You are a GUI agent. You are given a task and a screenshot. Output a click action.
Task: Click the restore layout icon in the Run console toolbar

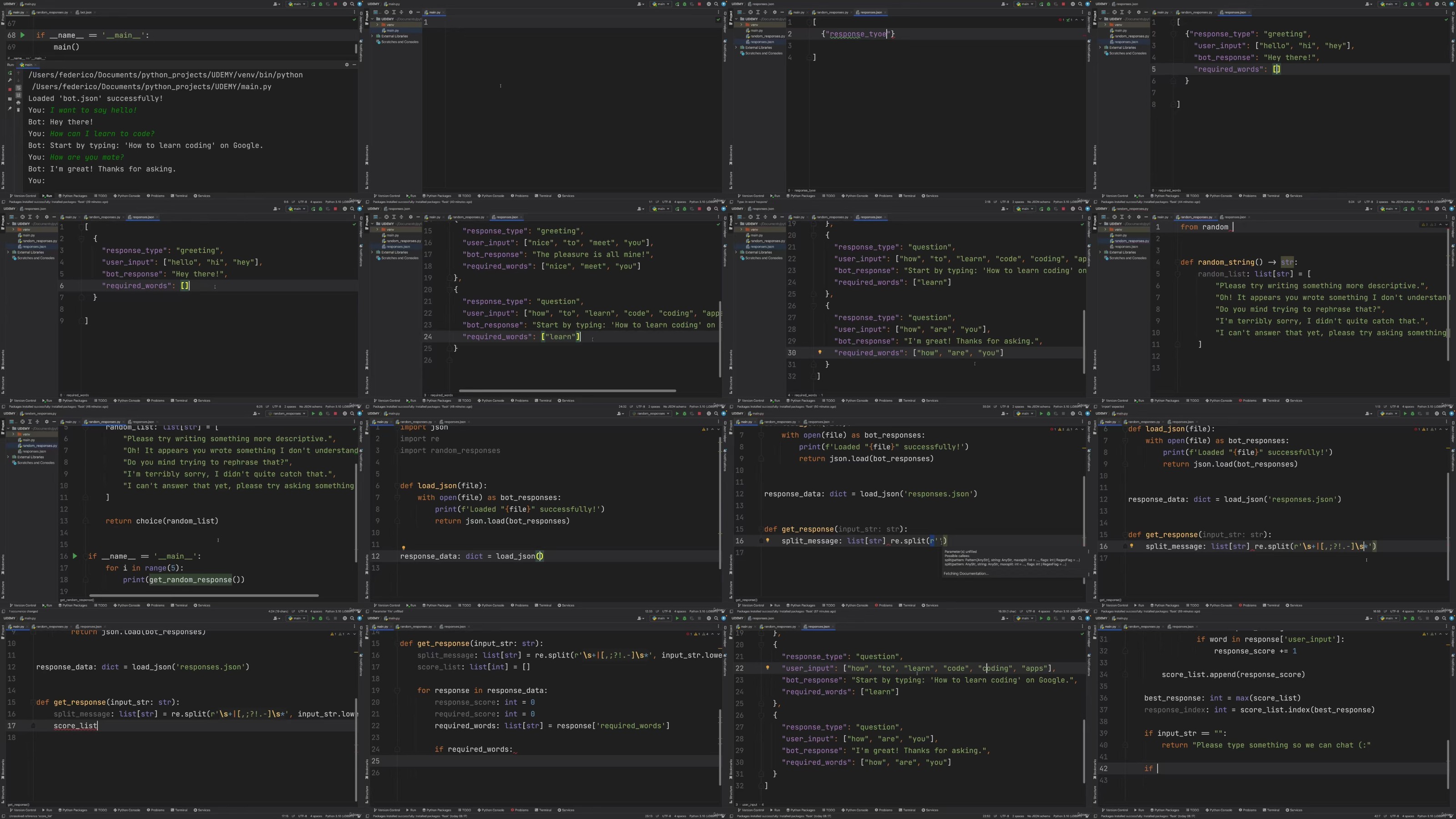pos(10,99)
